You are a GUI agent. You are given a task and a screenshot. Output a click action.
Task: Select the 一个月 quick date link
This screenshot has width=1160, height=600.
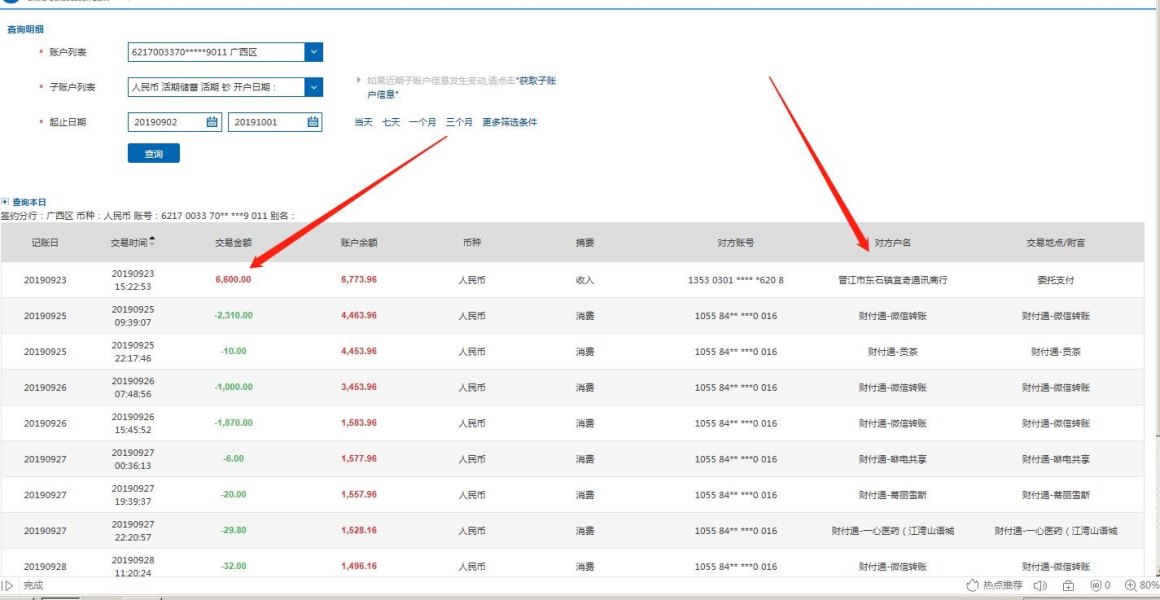[x=422, y=122]
